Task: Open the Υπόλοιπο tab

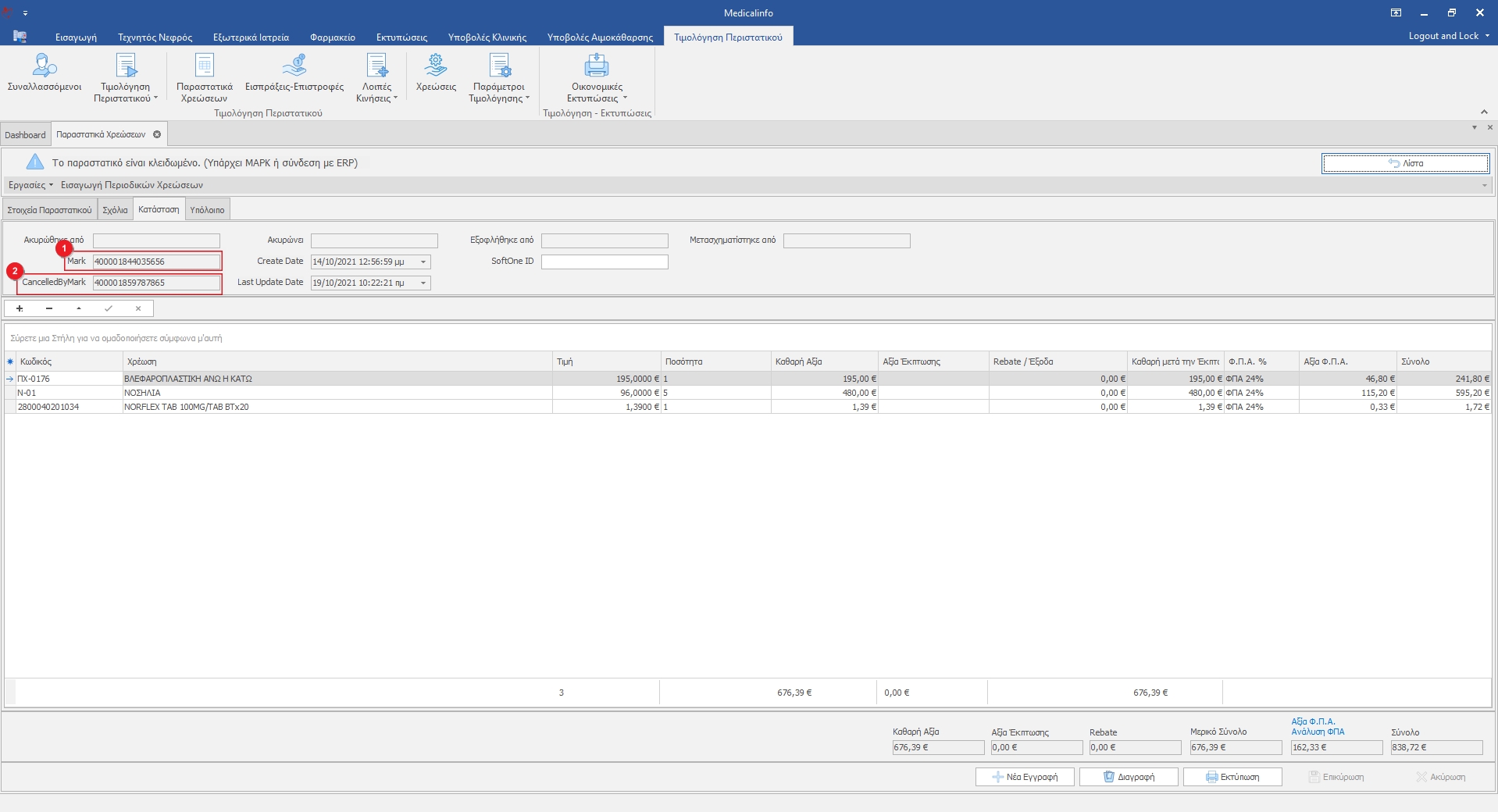Action: point(207,210)
